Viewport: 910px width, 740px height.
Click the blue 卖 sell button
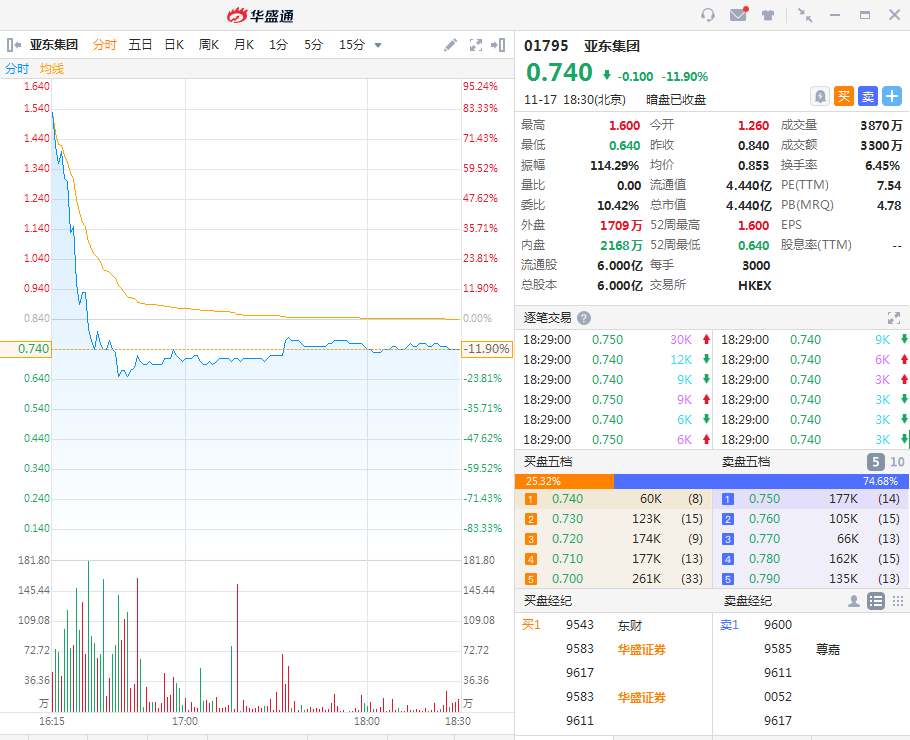[x=868, y=96]
